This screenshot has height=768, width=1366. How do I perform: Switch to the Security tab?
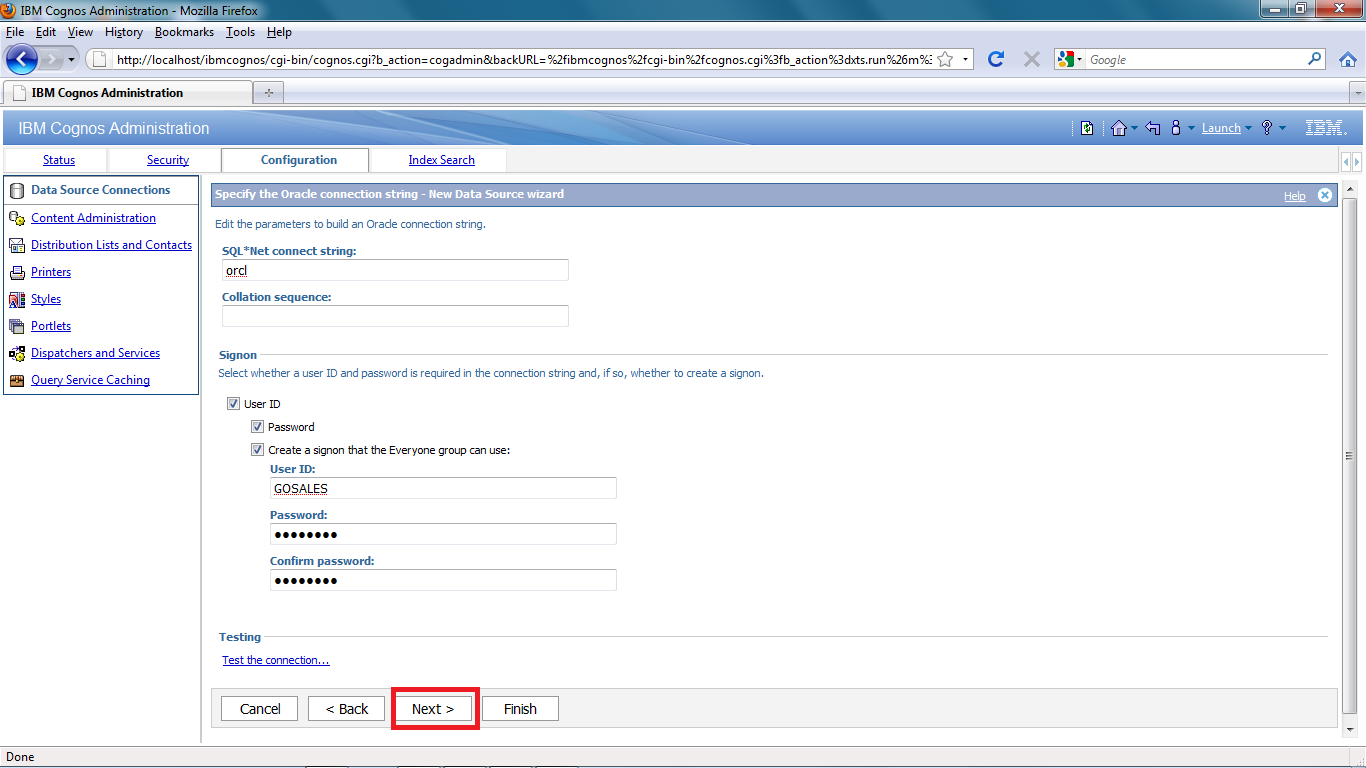(x=168, y=160)
